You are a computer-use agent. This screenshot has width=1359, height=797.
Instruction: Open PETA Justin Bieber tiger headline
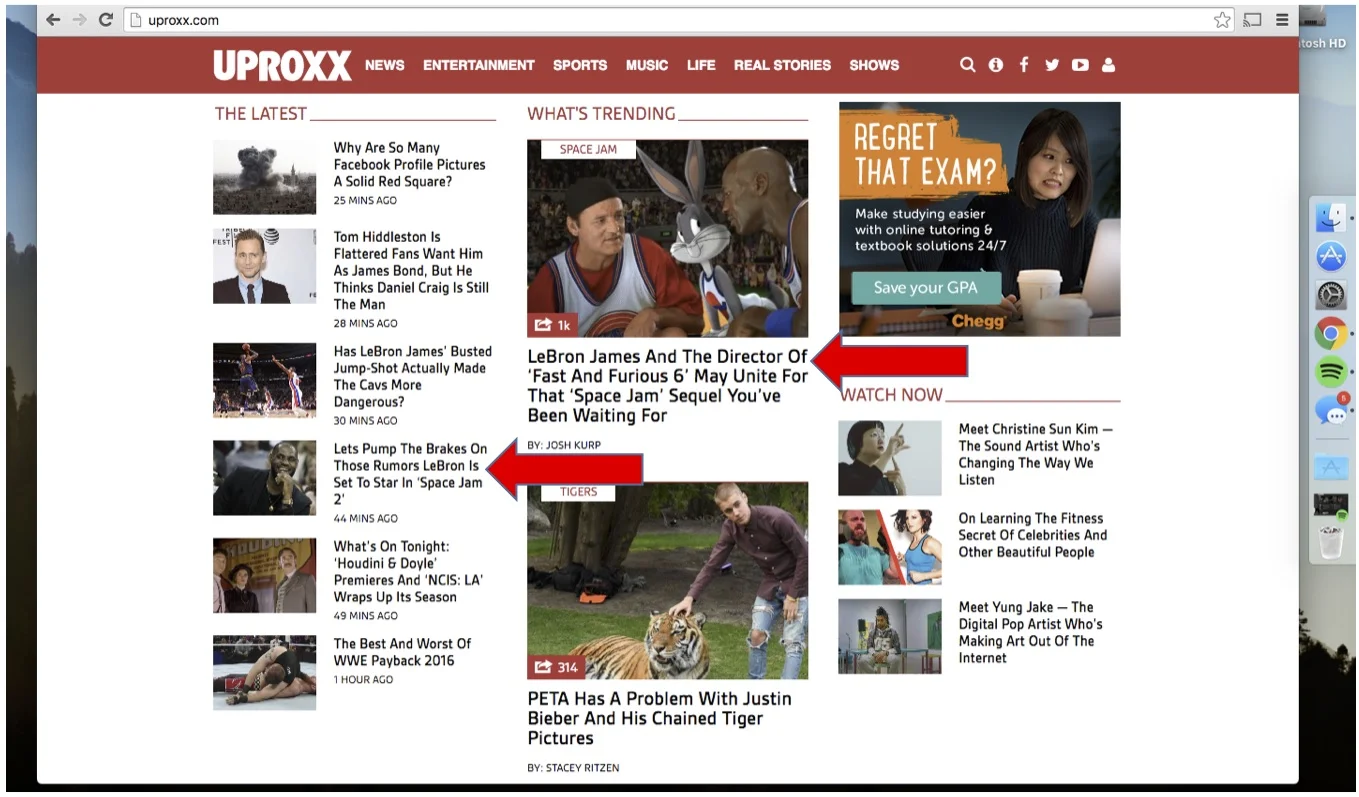(660, 718)
